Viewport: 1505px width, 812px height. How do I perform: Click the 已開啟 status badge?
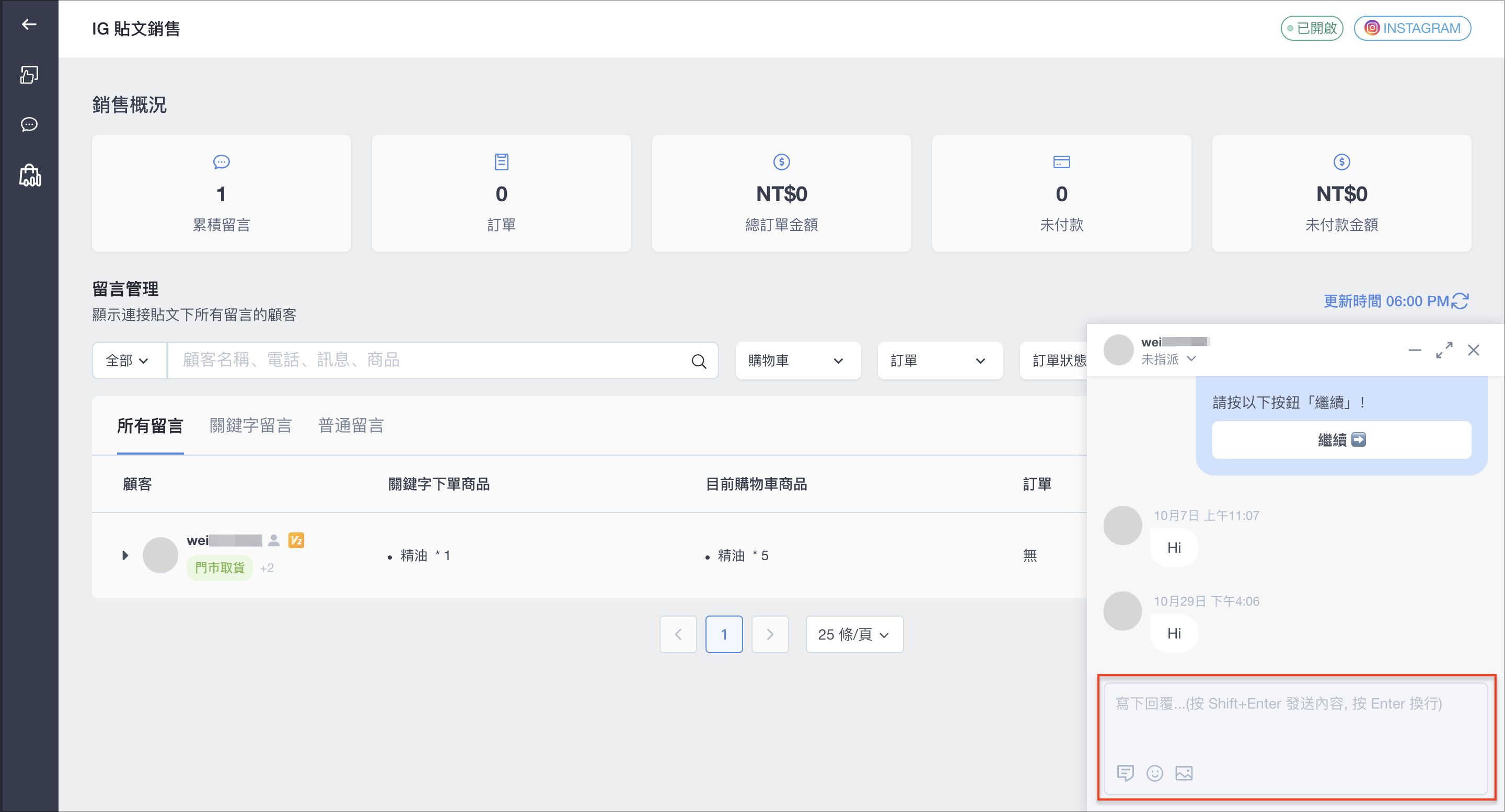point(1312,28)
